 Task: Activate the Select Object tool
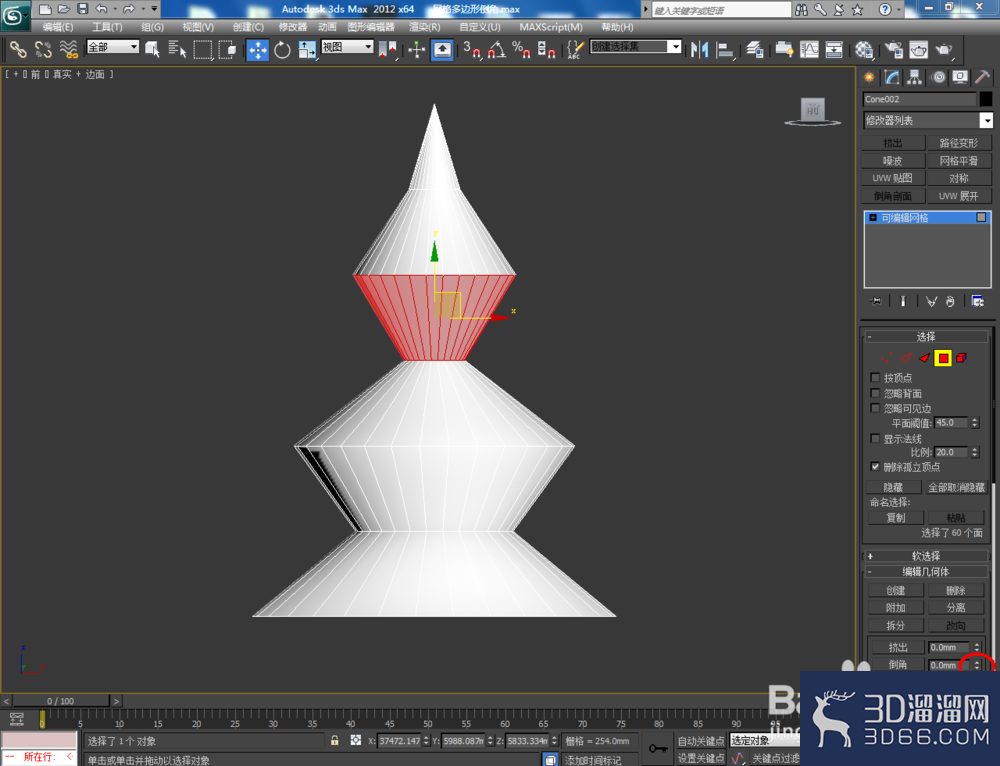click(152, 49)
